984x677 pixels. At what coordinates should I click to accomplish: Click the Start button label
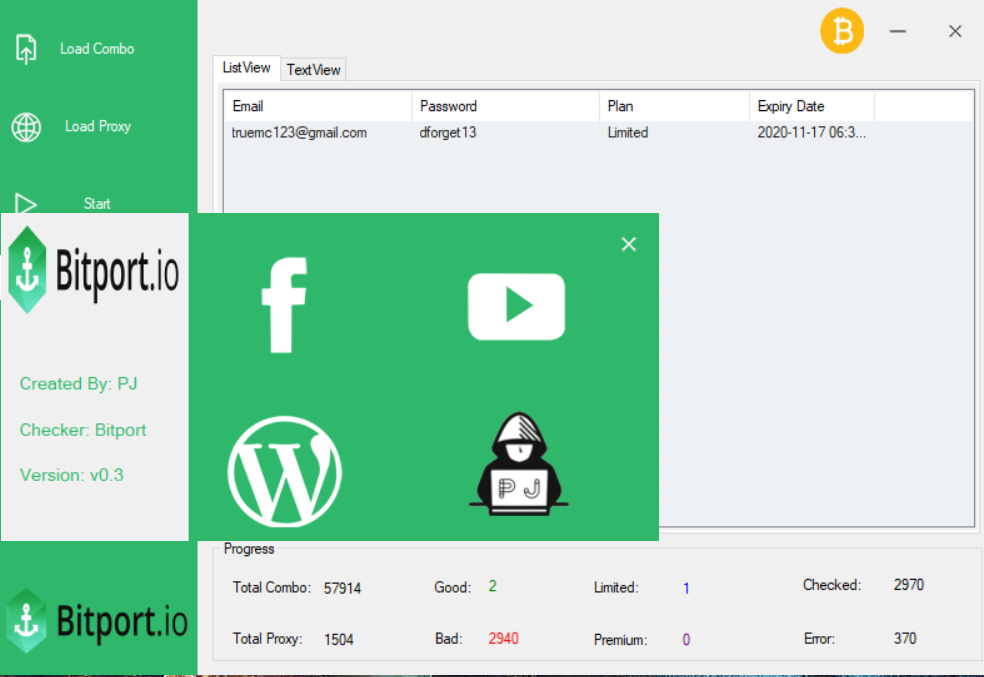[97, 203]
